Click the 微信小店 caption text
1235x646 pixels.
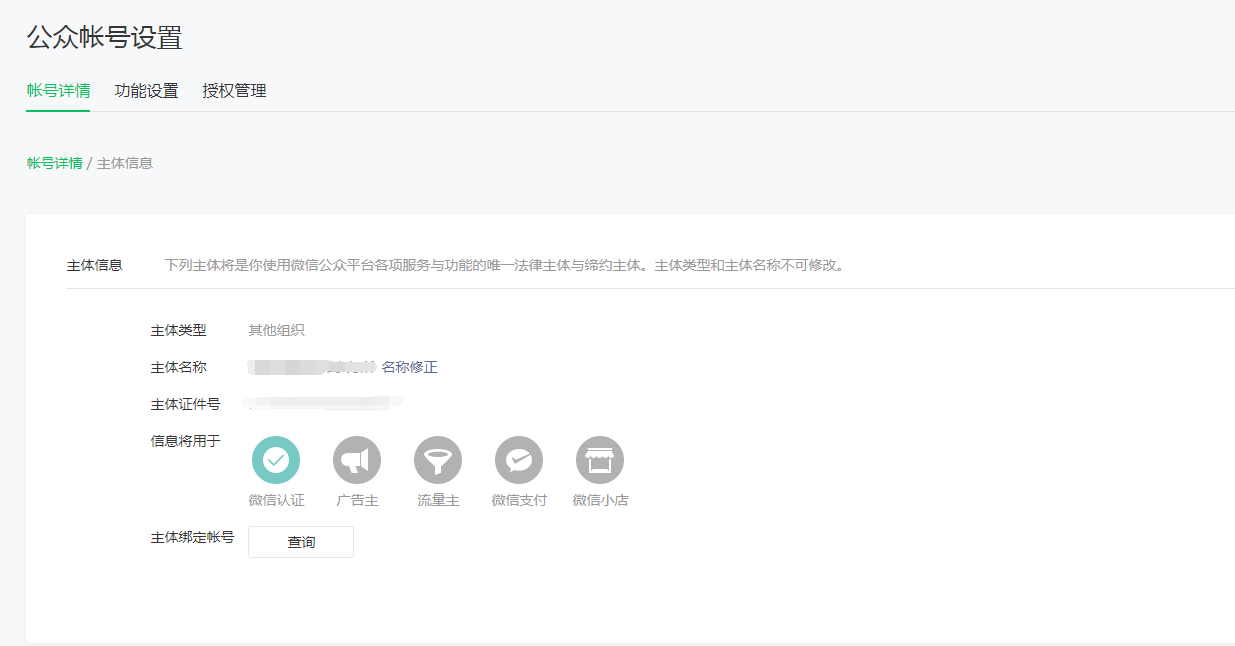[x=600, y=500]
